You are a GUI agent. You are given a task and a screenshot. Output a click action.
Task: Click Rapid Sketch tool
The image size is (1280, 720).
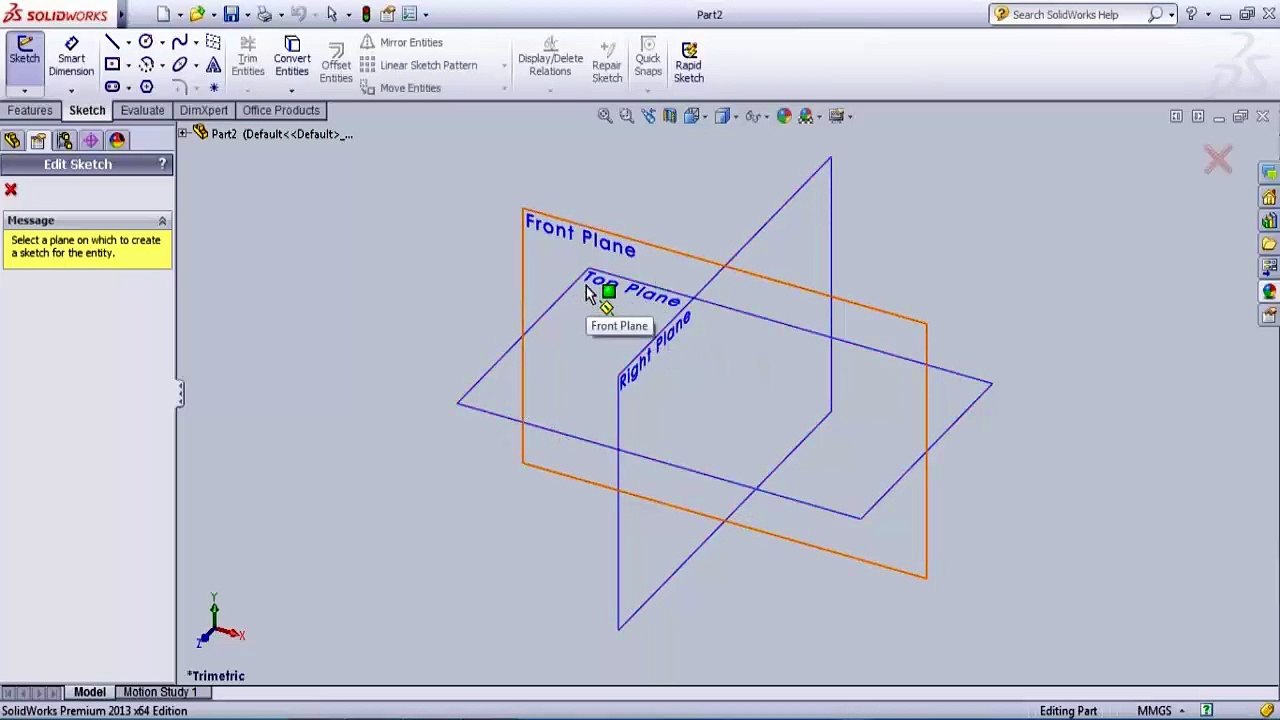688,61
